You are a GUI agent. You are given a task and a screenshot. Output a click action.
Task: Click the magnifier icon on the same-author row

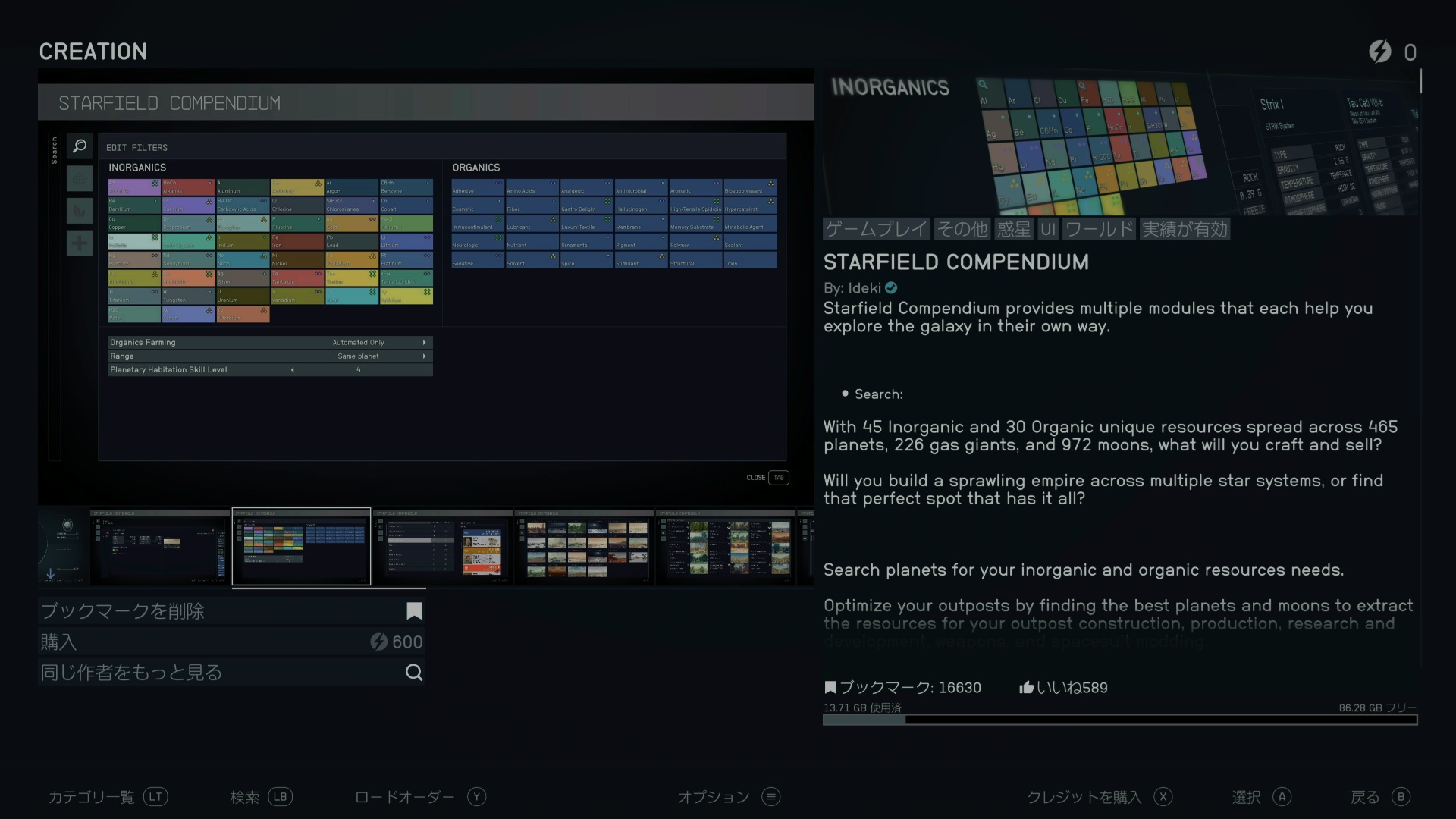[x=414, y=673]
